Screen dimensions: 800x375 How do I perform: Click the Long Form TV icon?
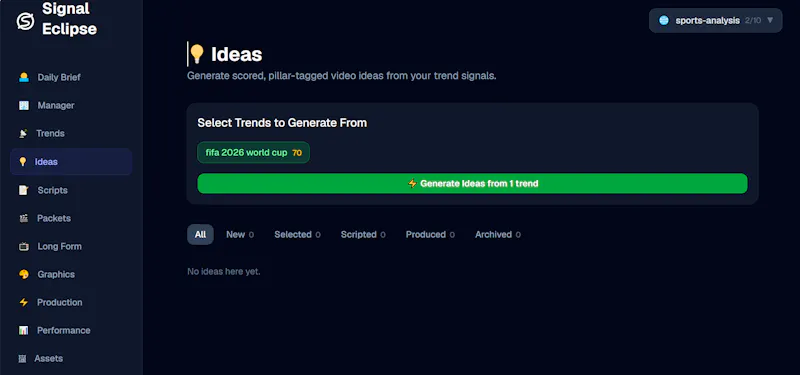pyautogui.click(x=23, y=246)
